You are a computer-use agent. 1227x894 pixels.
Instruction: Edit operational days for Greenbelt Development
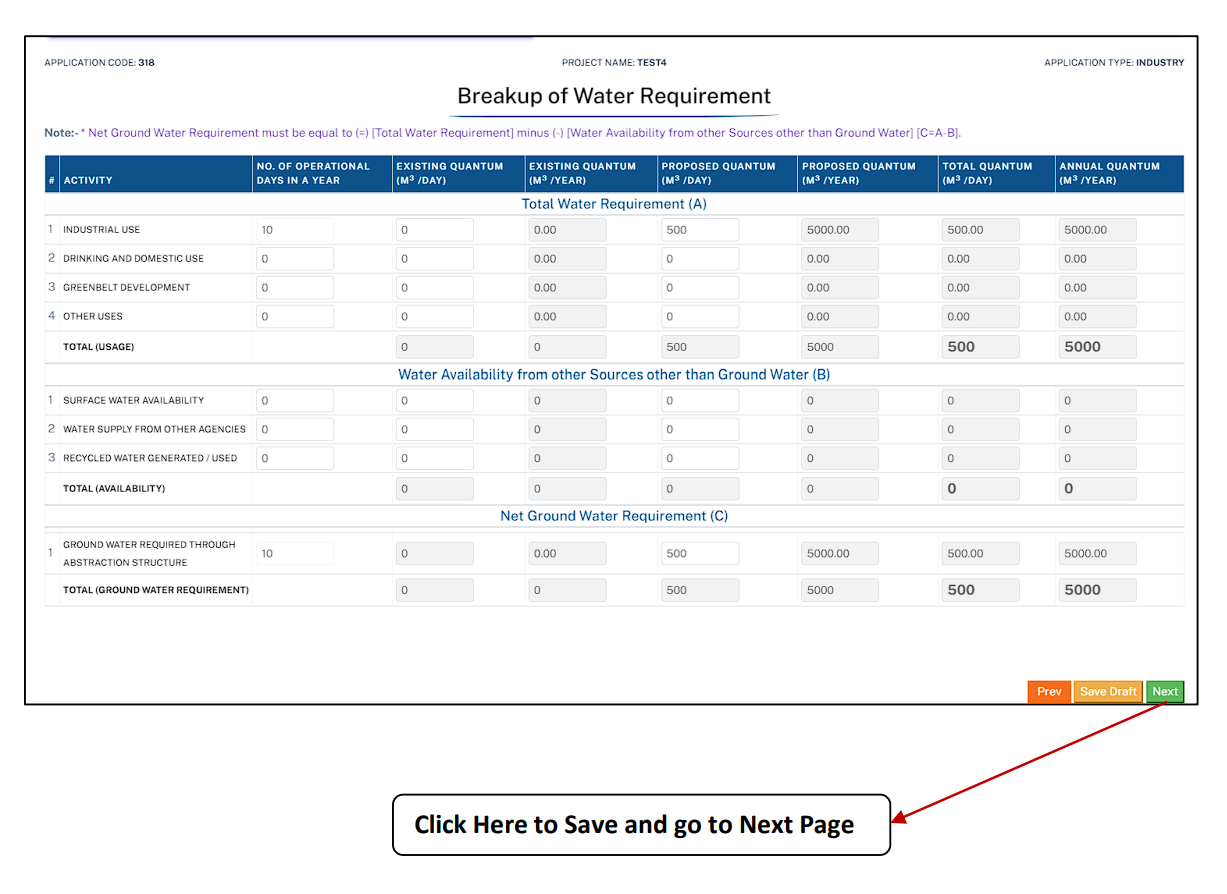[x=294, y=287]
